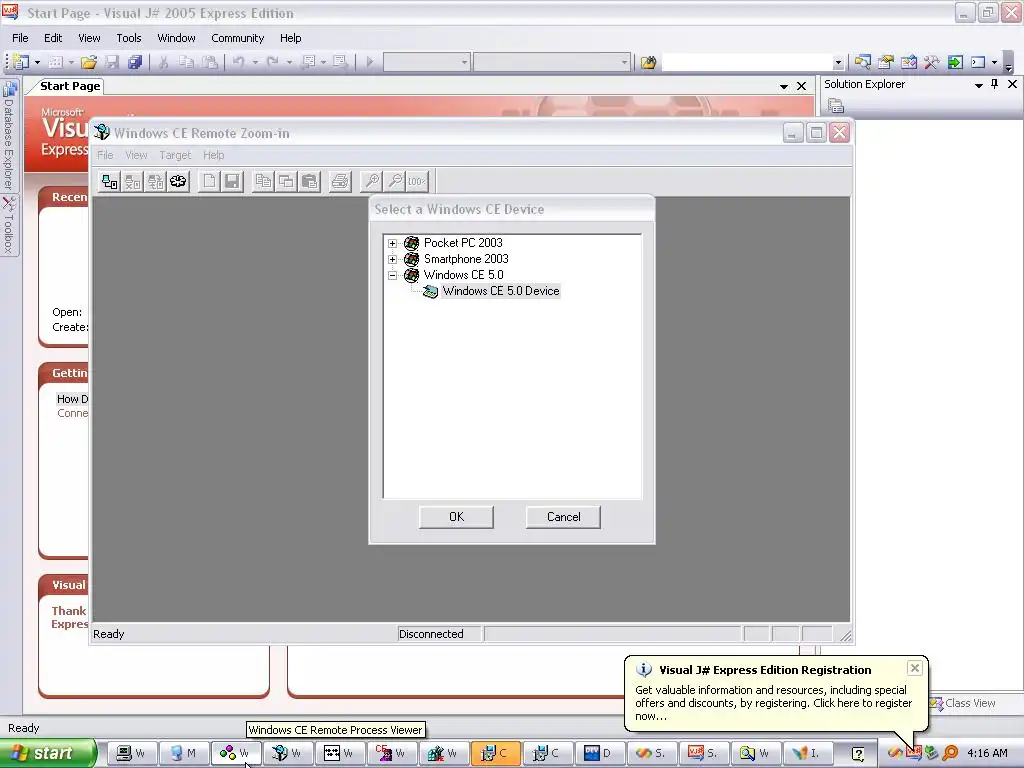Collapse the Windows CE 5.0 node

[x=392, y=275]
